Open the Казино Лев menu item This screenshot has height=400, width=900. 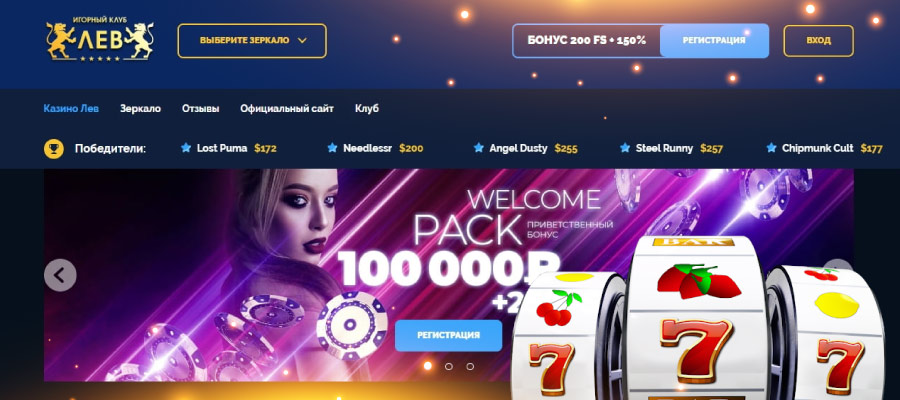[71, 108]
